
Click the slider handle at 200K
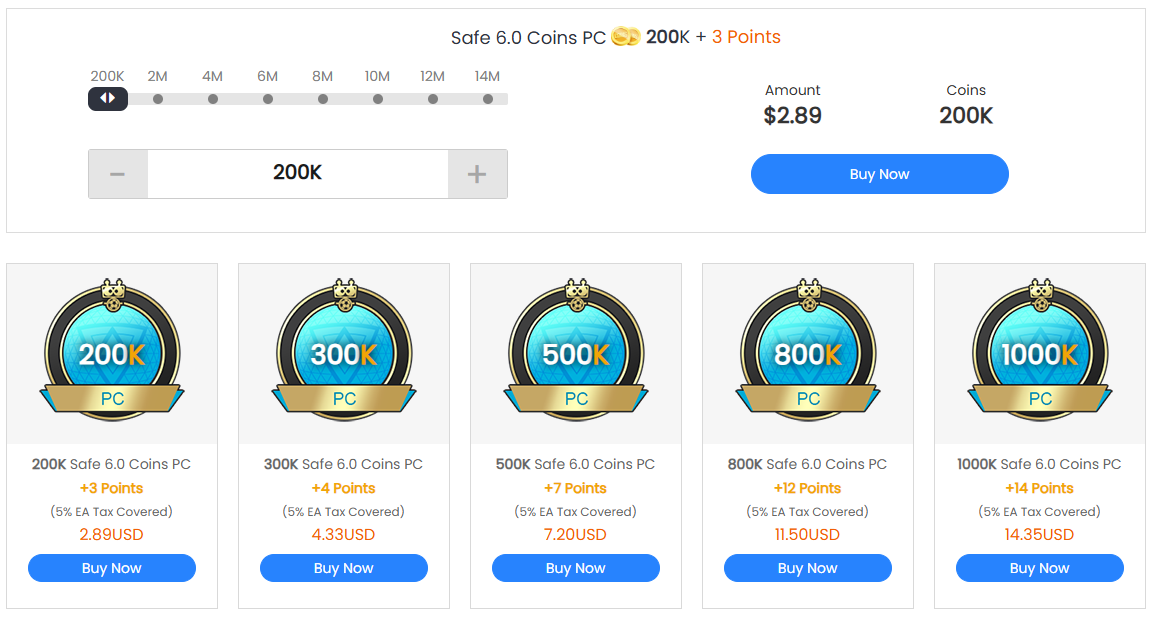click(108, 98)
